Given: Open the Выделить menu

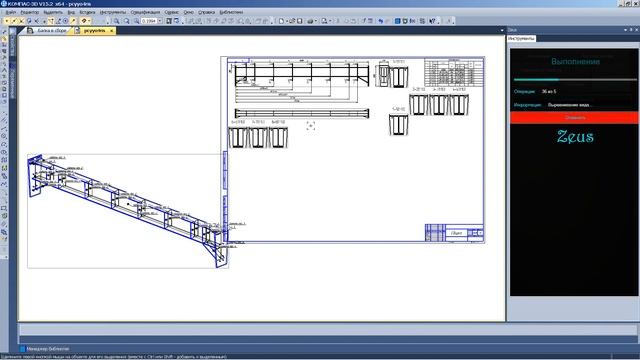Looking at the screenshot, I should click(53, 12).
